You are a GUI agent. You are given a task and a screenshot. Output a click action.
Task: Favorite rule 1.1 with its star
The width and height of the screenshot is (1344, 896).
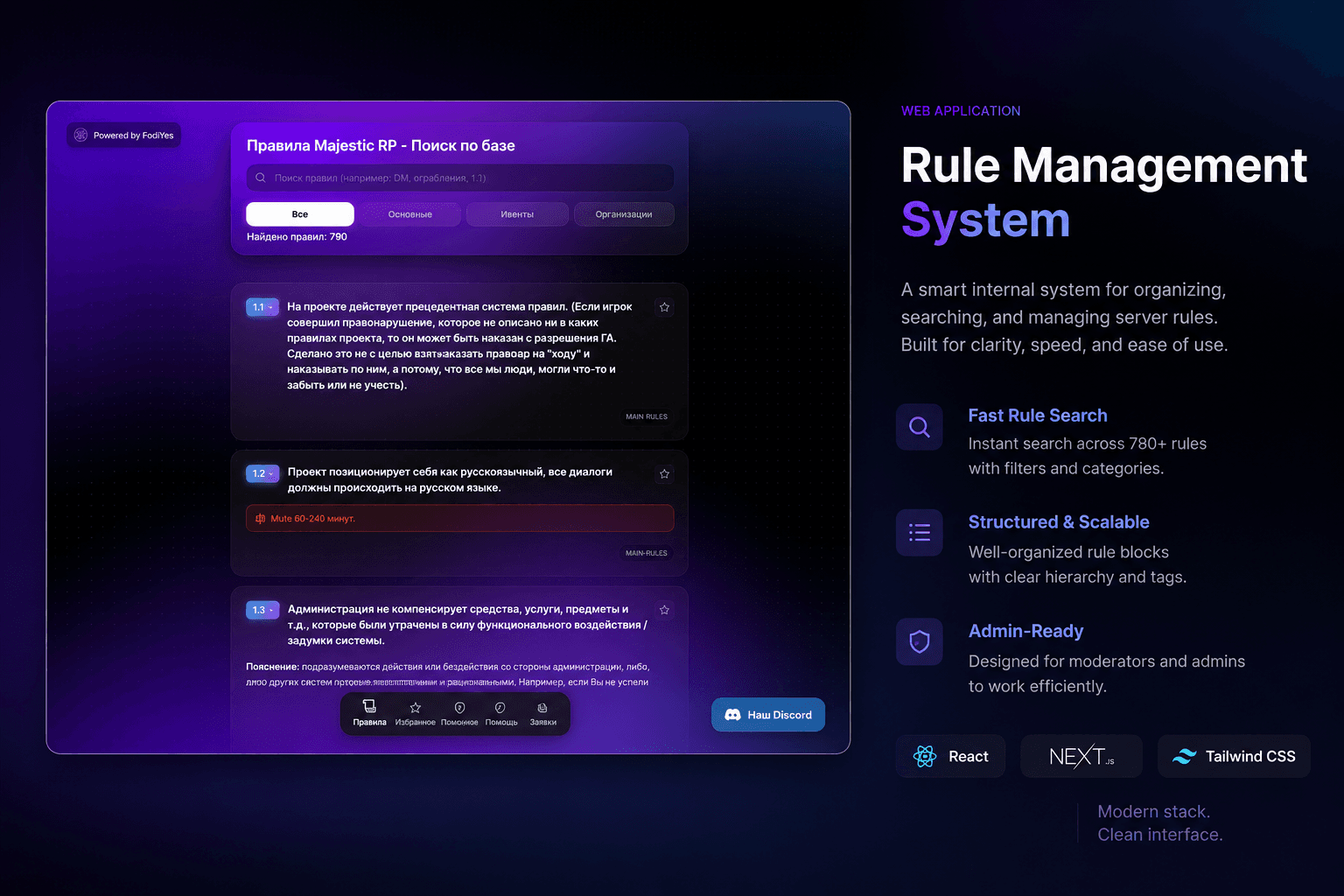(664, 307)
